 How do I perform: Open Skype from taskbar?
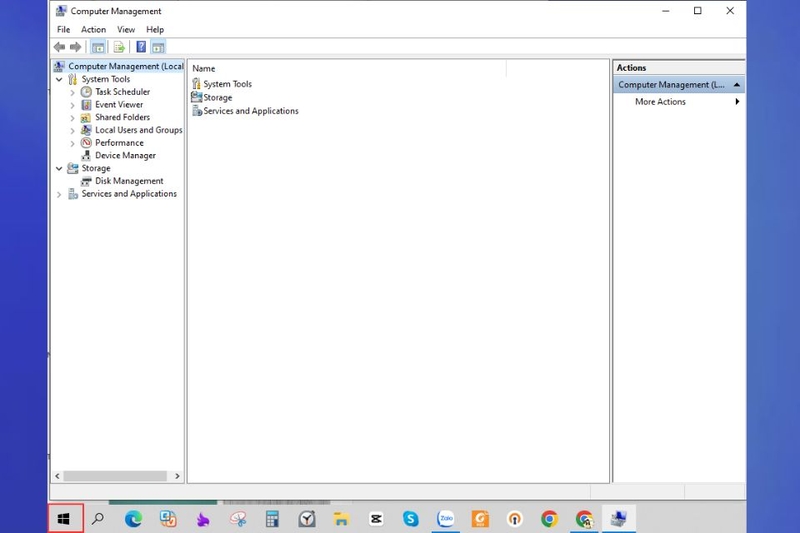(411, 519)
